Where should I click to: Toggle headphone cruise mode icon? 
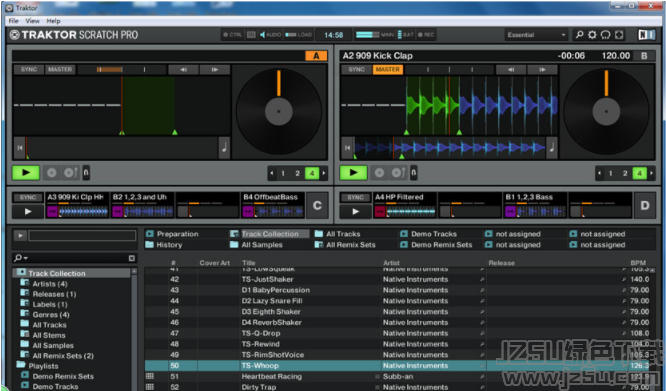[605, 35]
